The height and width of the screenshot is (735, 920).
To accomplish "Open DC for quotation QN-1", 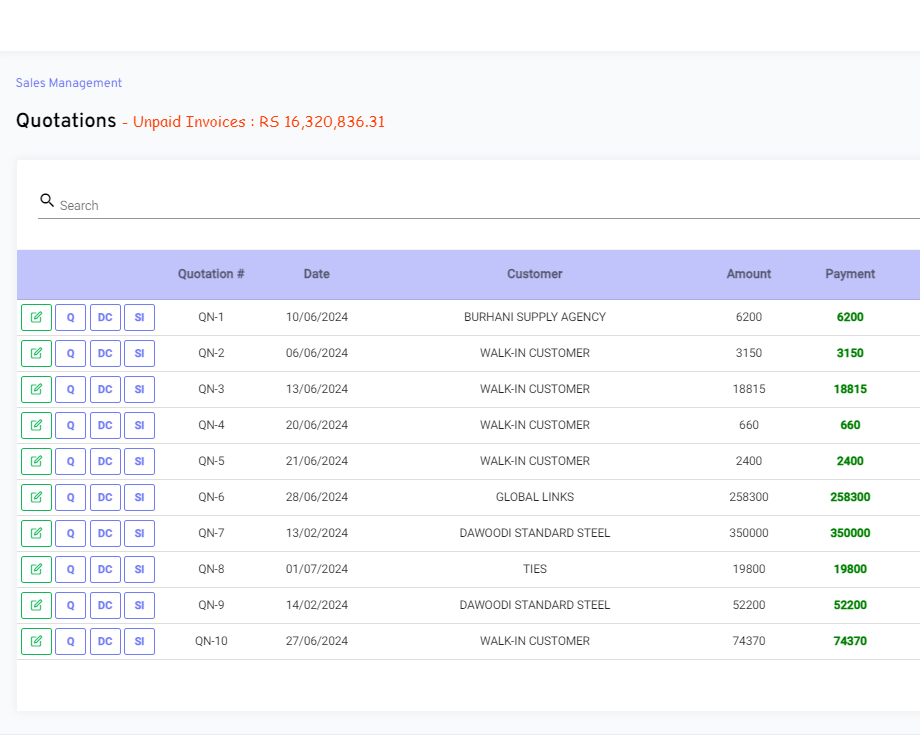I will [x=105, y=317].
